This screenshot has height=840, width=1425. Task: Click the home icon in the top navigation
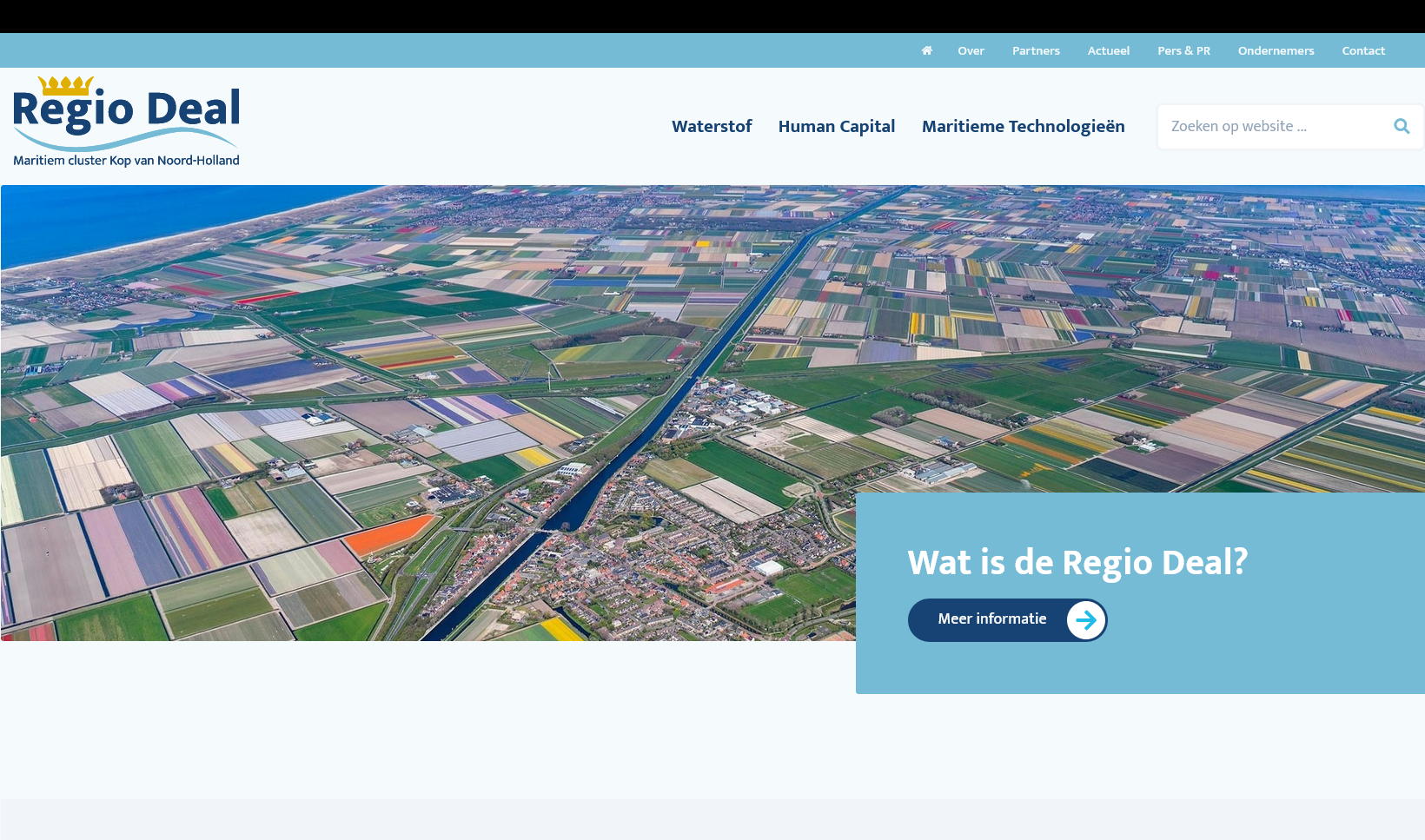coord(926,50)
